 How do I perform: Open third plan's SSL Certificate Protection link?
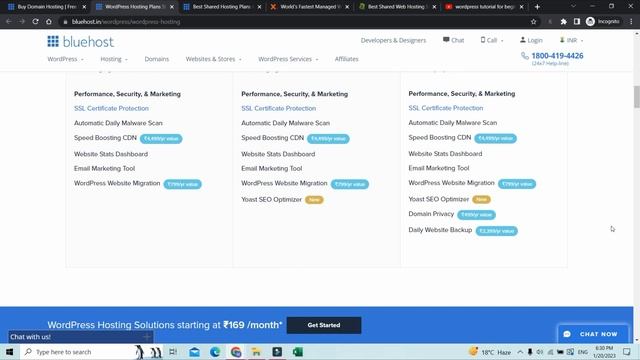446,108
